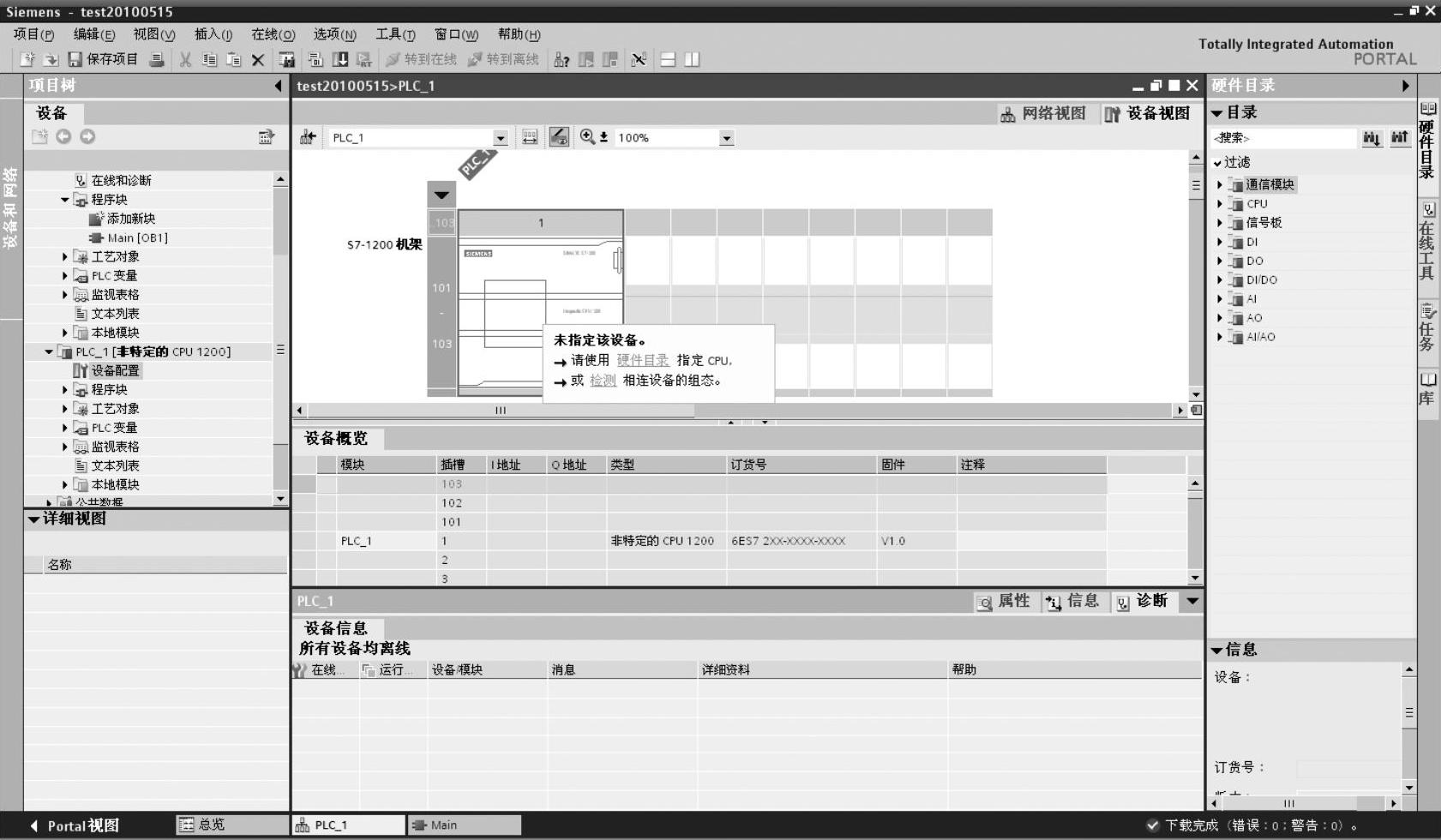Switch to 设备视图 device view tab
Screen dimensions: 1441x840
pyautogui.click(x=1147, y=113)
